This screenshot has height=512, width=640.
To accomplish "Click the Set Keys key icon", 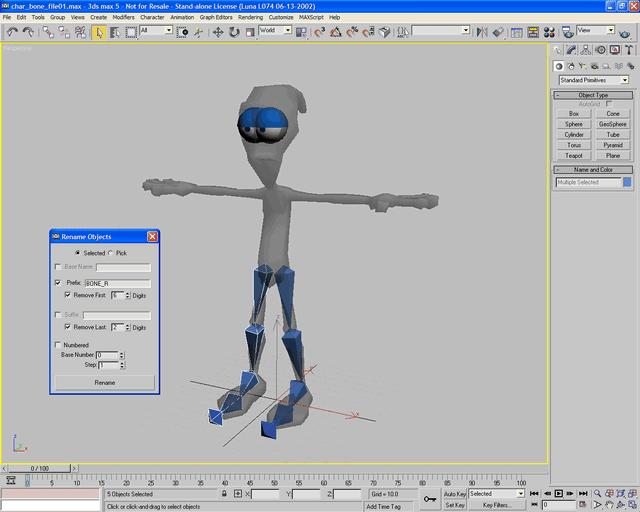I will point(430,498).
